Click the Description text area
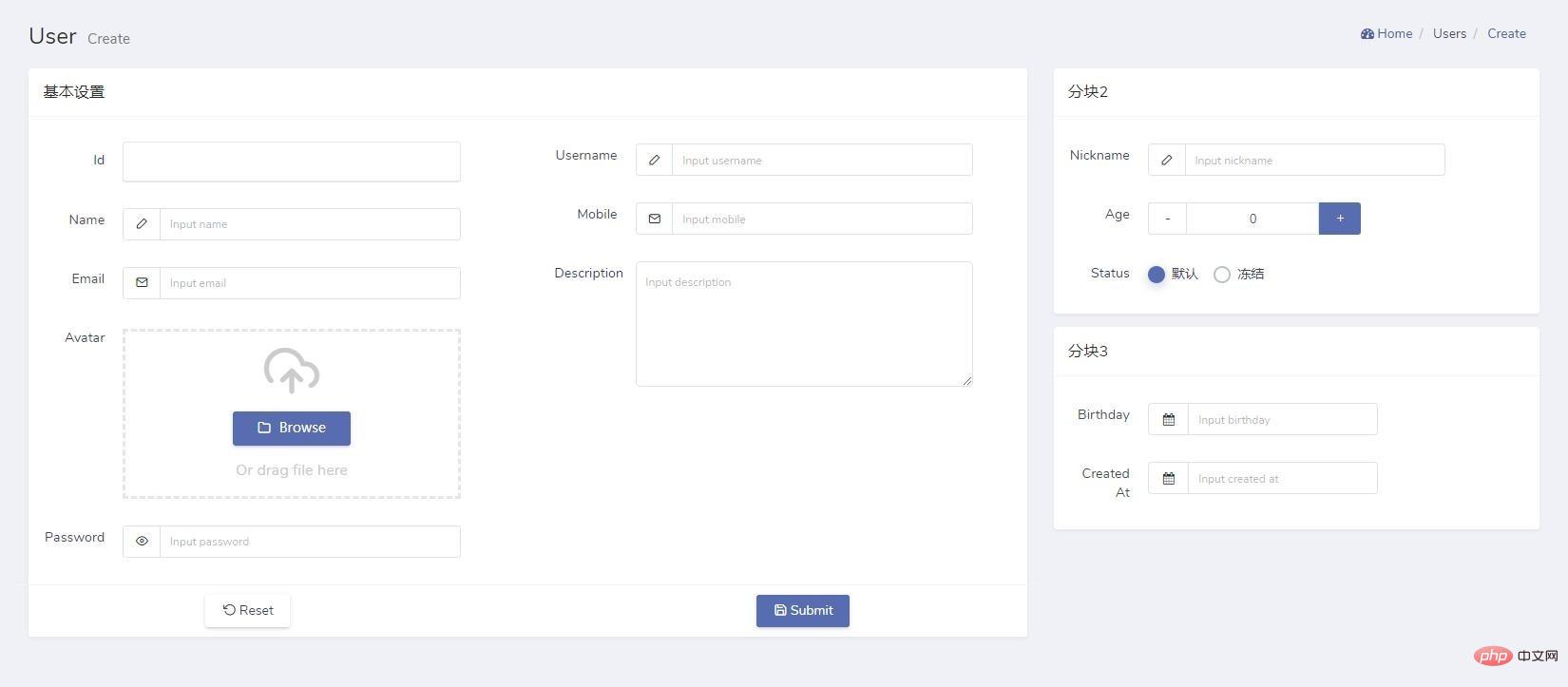1568x687 pixels. click(x=803, y=323)
